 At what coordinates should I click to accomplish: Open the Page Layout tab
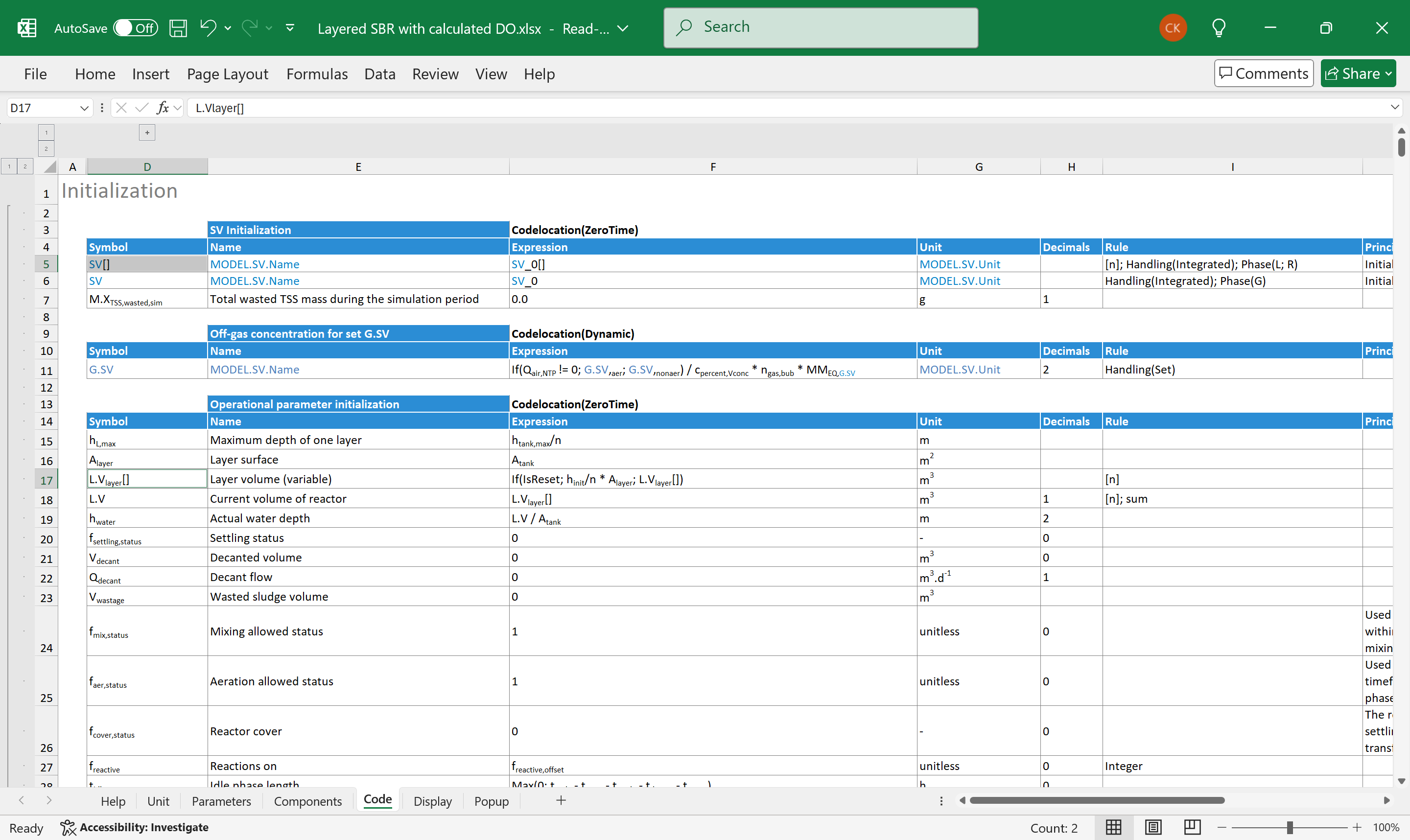(x=228, y=73)
